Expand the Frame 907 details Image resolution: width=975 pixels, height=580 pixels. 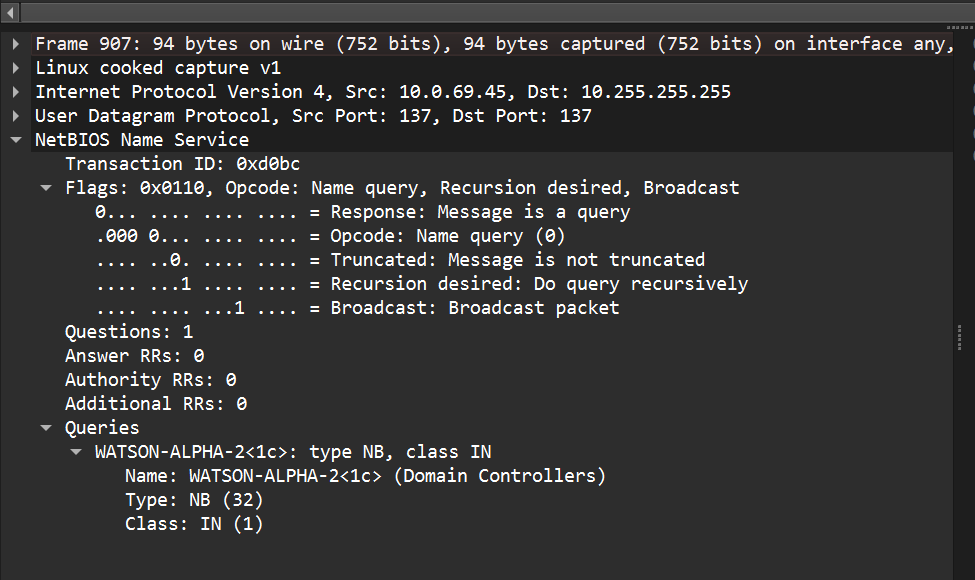(16, 44)
